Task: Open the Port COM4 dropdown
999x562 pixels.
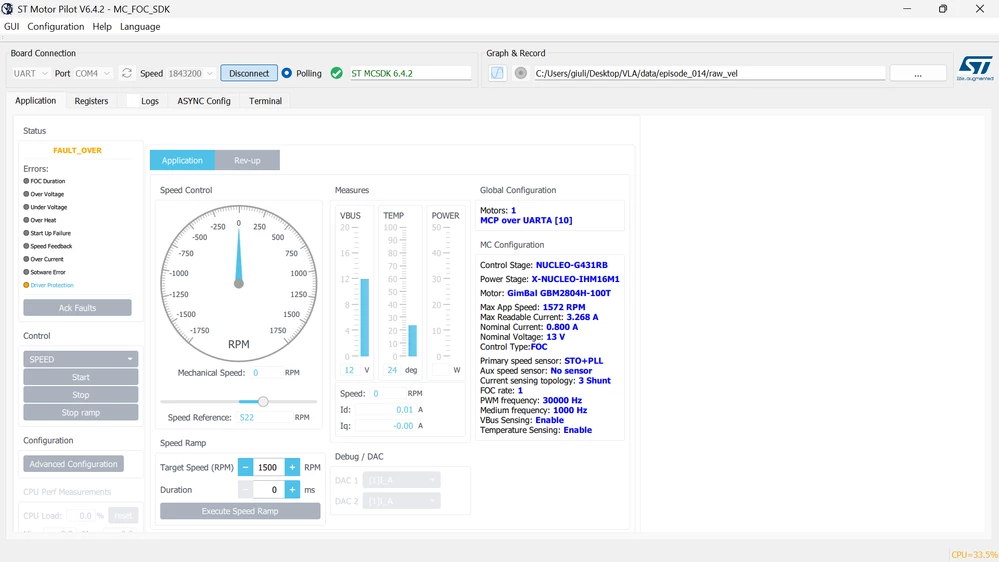Action: 93,73
